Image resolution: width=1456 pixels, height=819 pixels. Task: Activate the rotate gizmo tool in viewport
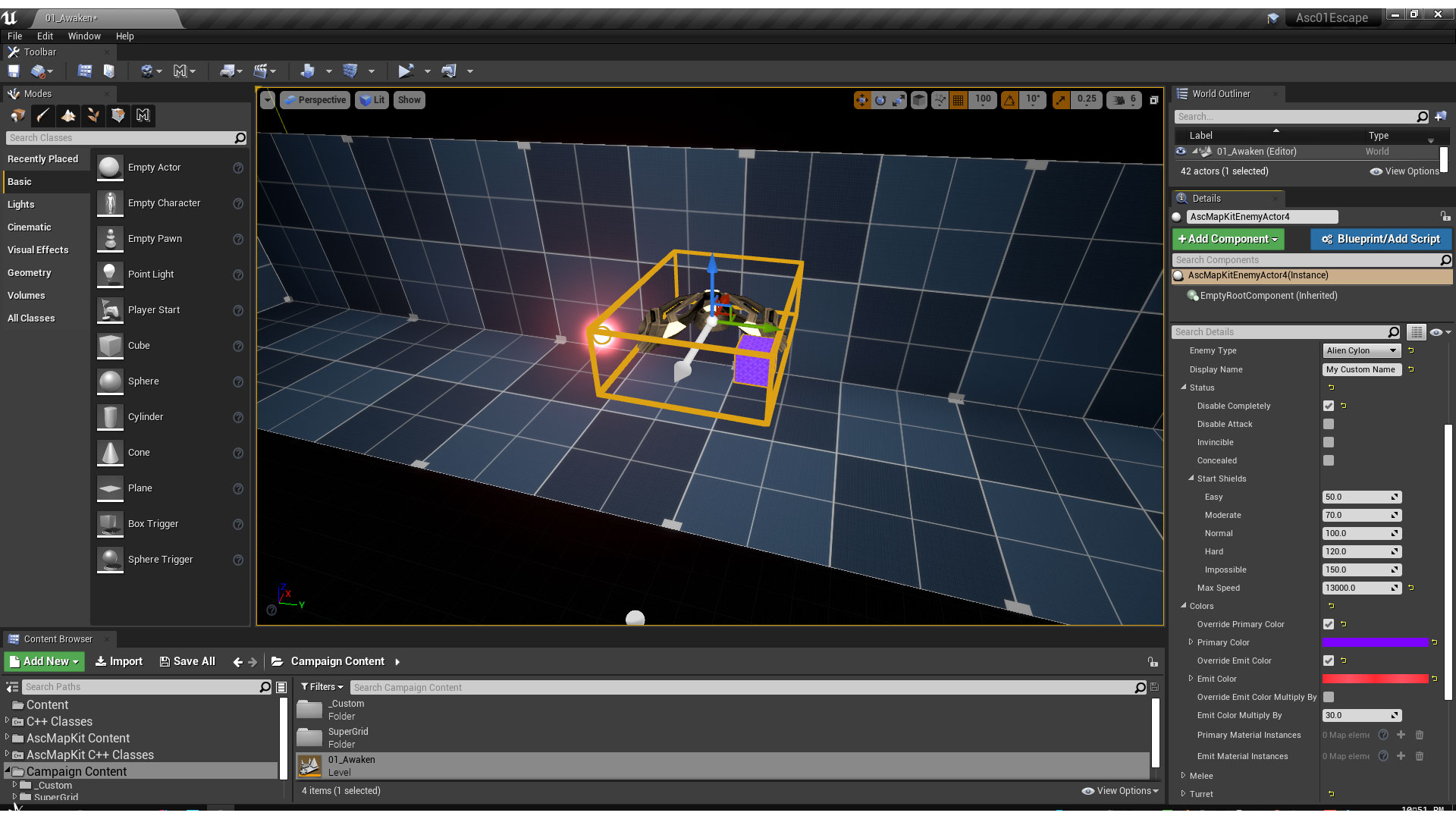(880, 99)
